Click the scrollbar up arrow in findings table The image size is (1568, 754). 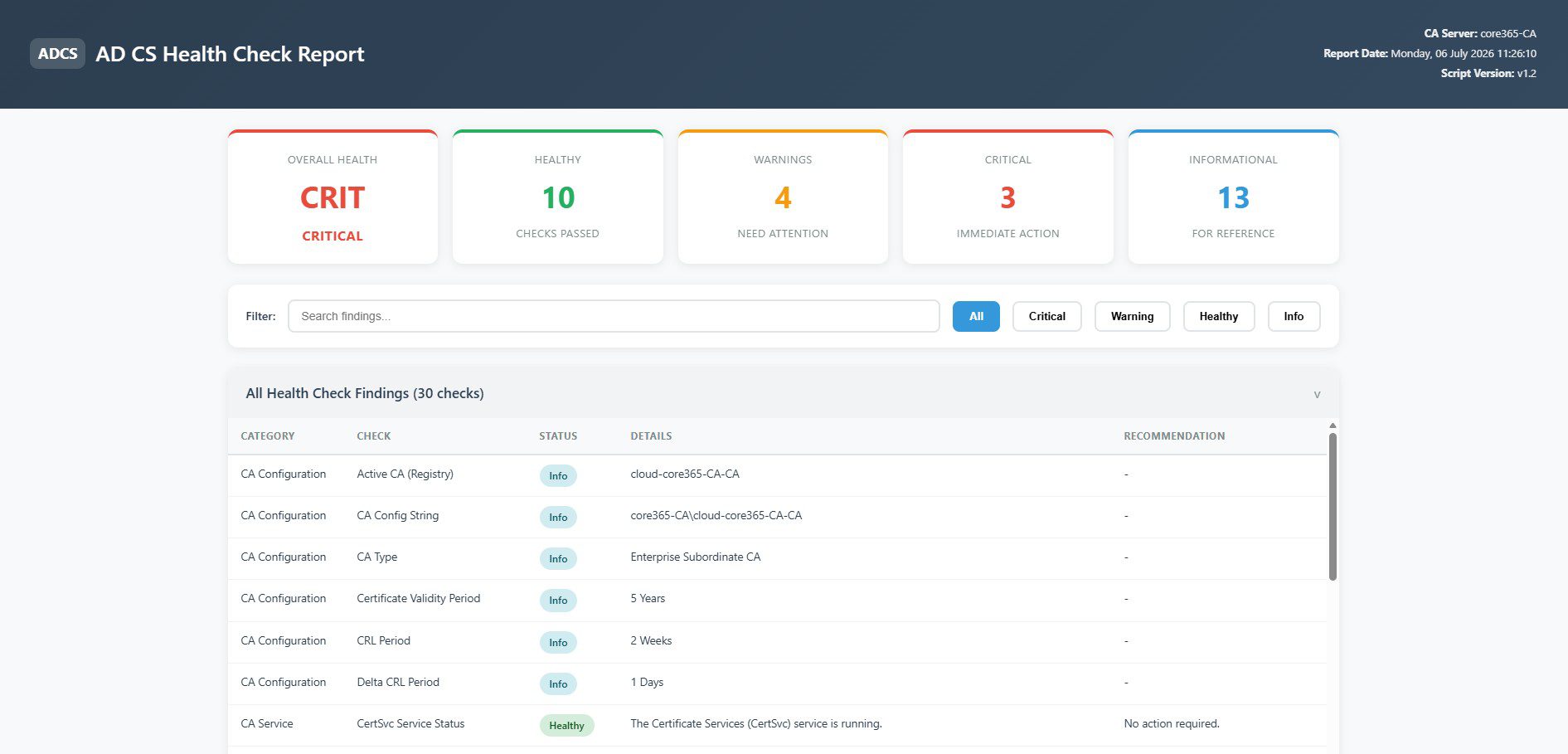click(x=1333, y=426)
